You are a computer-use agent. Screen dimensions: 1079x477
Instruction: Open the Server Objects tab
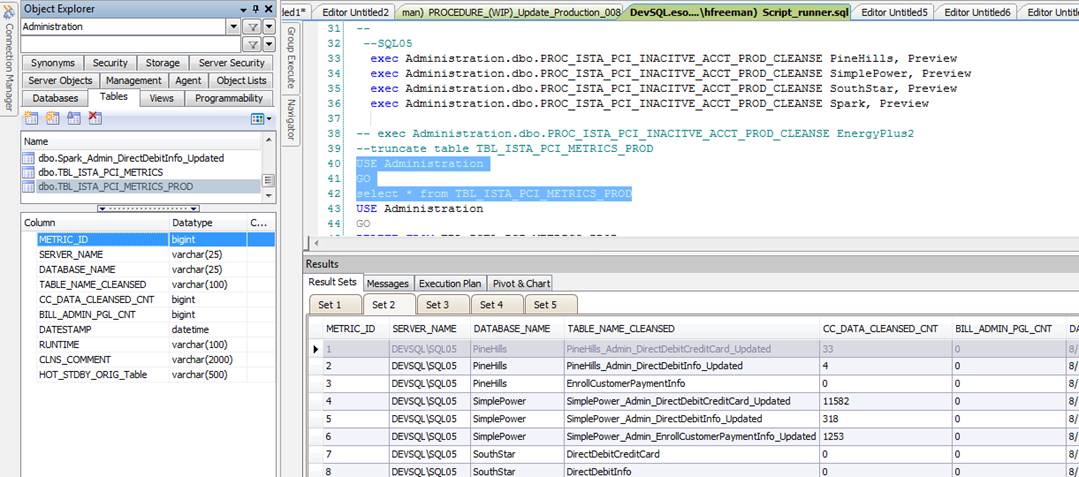point(61,81)
